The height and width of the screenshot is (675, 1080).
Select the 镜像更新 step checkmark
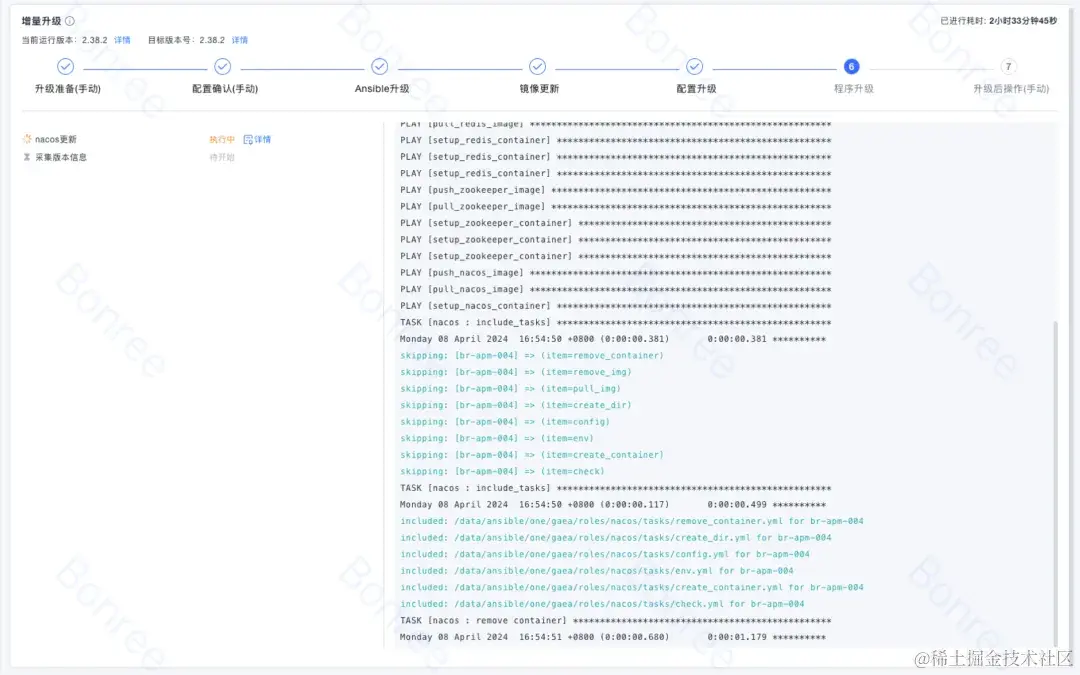[537, 66]
